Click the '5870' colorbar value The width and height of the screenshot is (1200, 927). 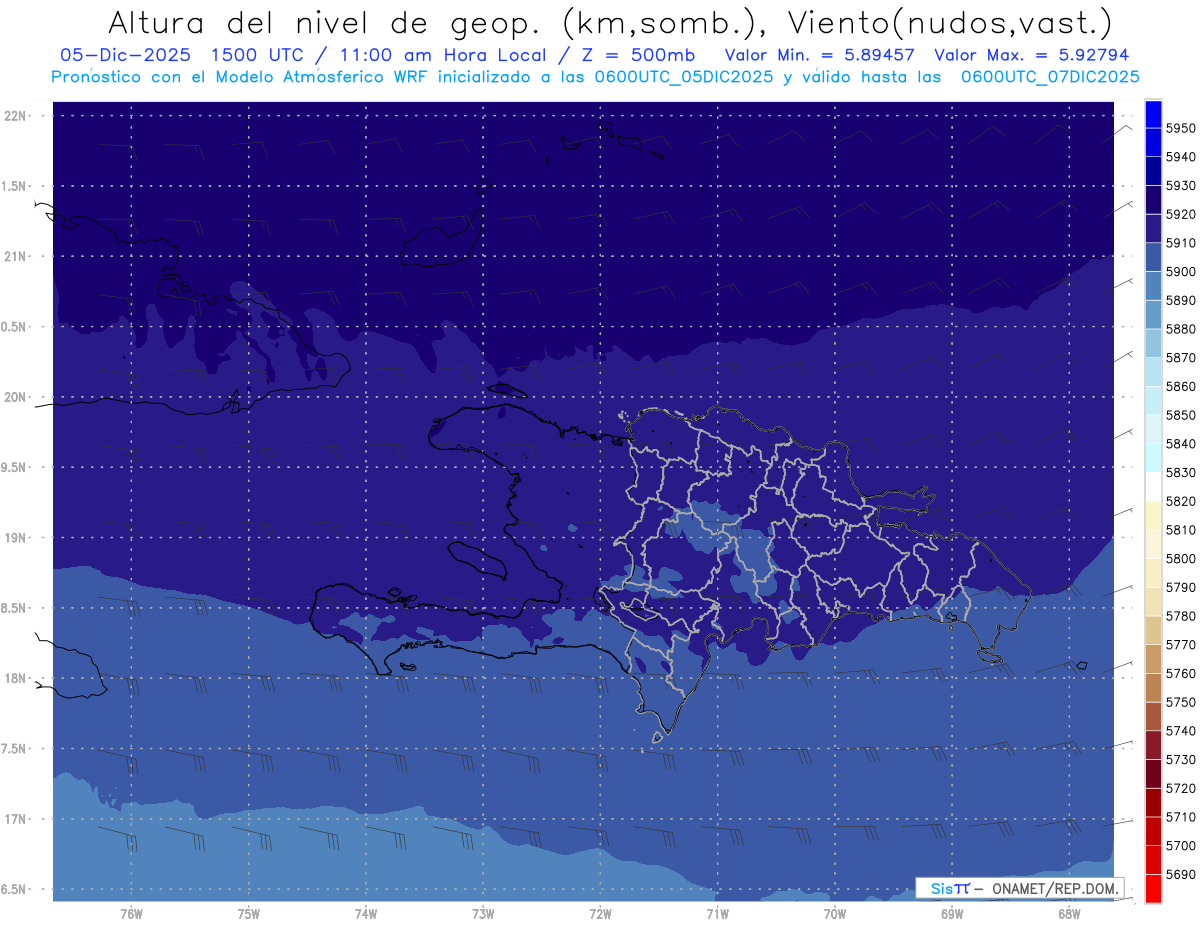click(x=1181, y=357)
